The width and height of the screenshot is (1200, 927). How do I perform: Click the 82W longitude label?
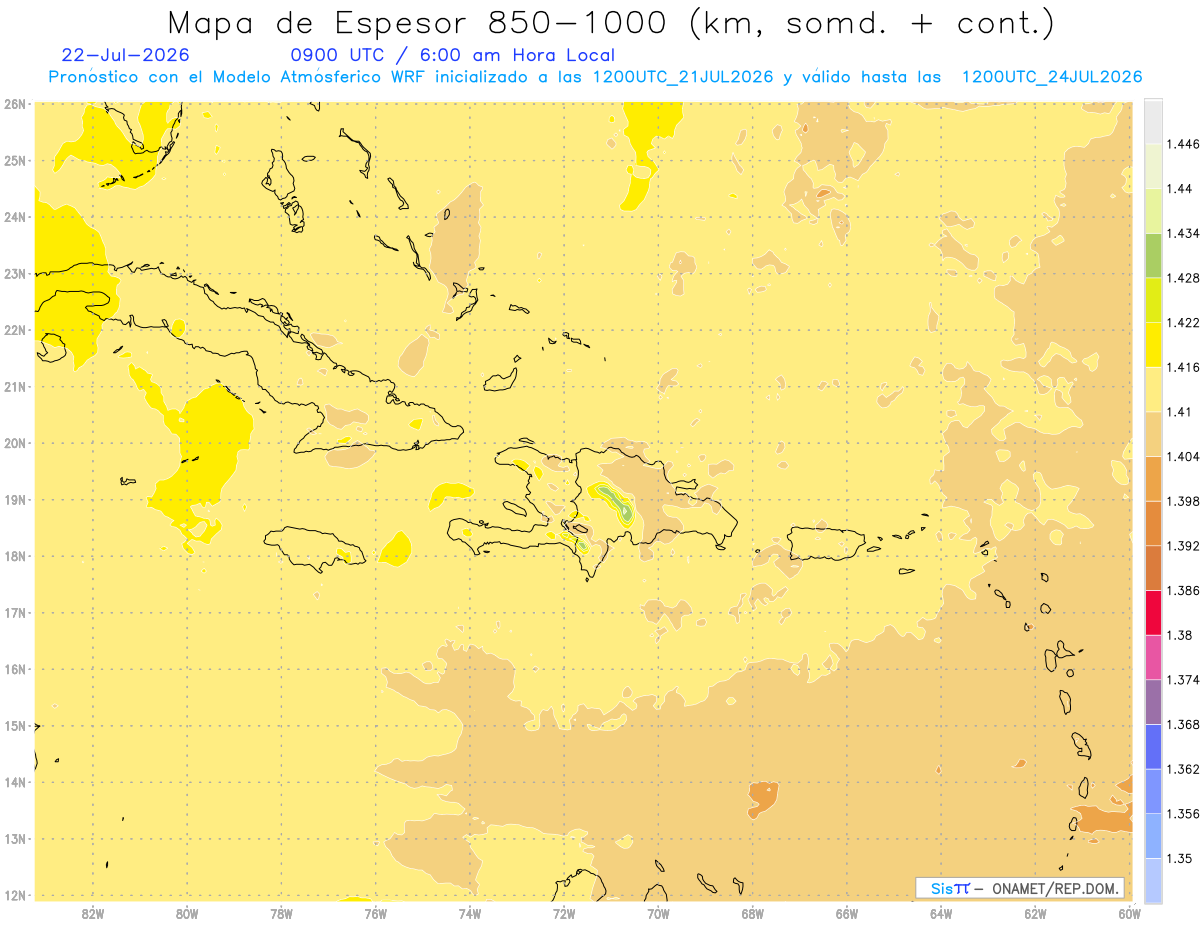[93, 913]
